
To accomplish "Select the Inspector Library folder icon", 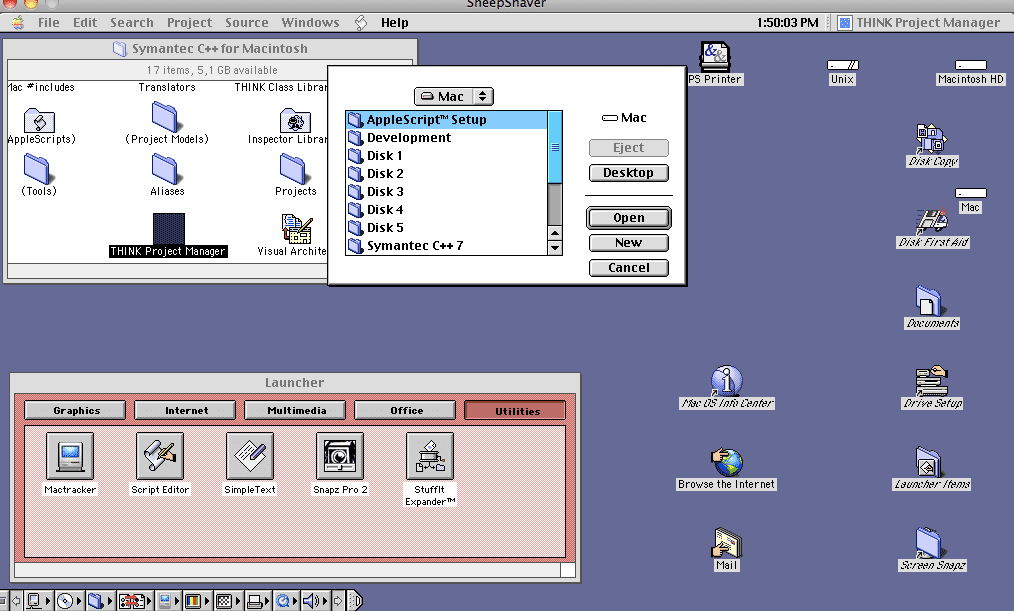I will point(296,120).
